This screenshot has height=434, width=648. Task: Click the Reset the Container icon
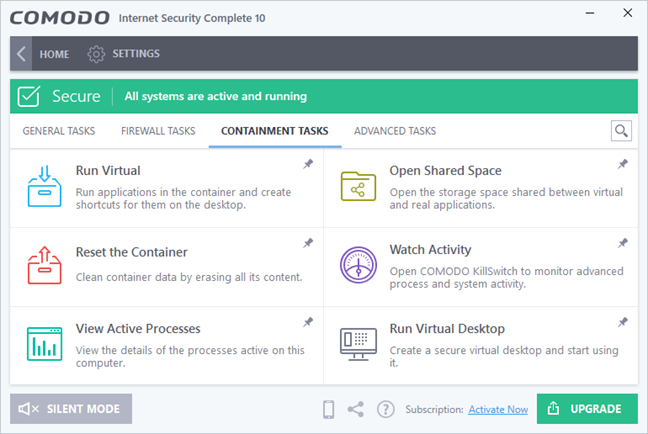point(42,265)
